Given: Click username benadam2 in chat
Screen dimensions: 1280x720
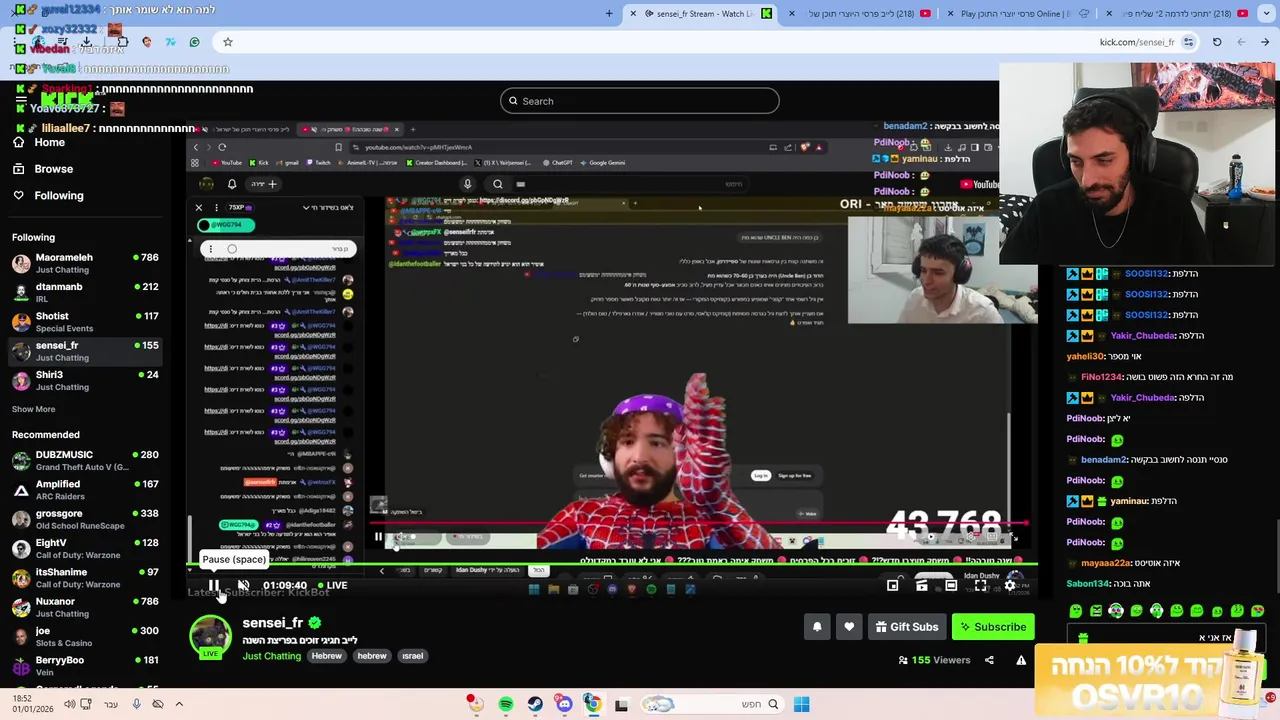Looking at the screenshot, I should [x=1104, y=460].
